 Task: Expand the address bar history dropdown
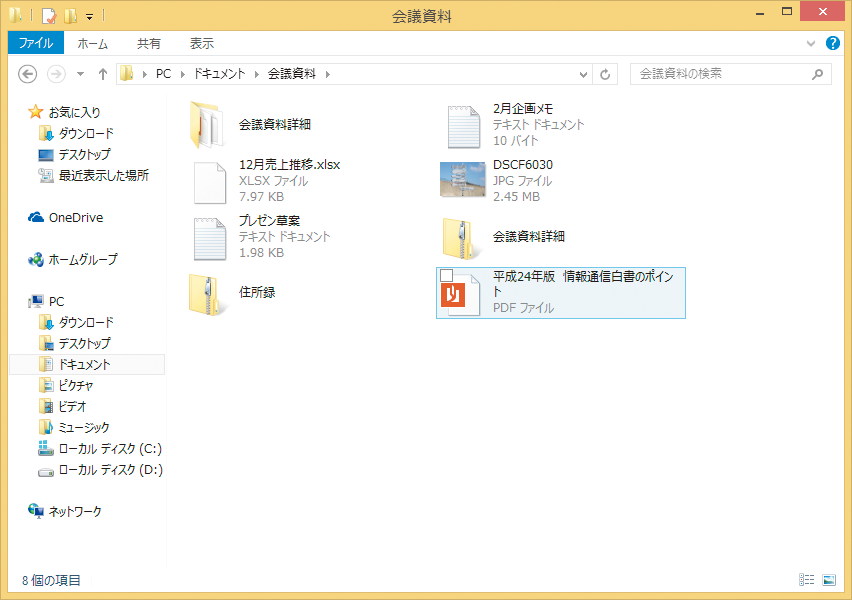coord(583,74)
